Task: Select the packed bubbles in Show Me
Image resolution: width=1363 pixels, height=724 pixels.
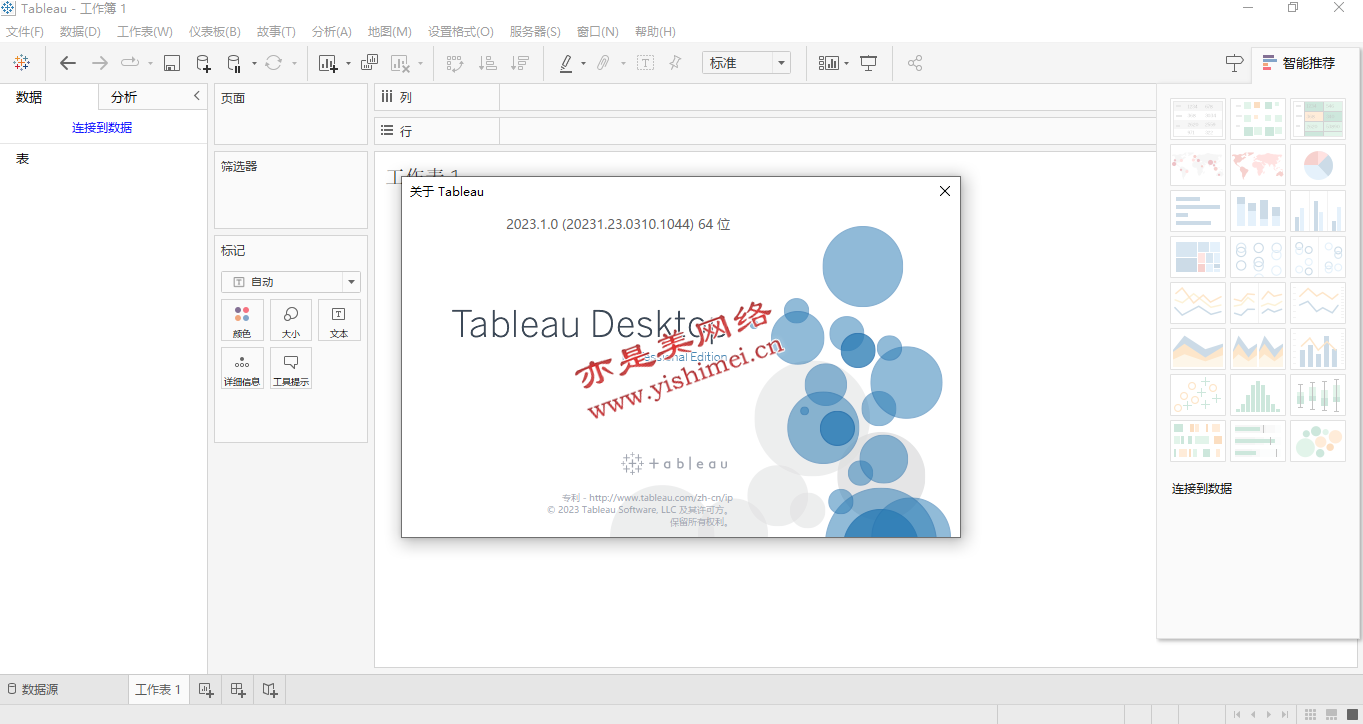Action: coord(1317,441)
